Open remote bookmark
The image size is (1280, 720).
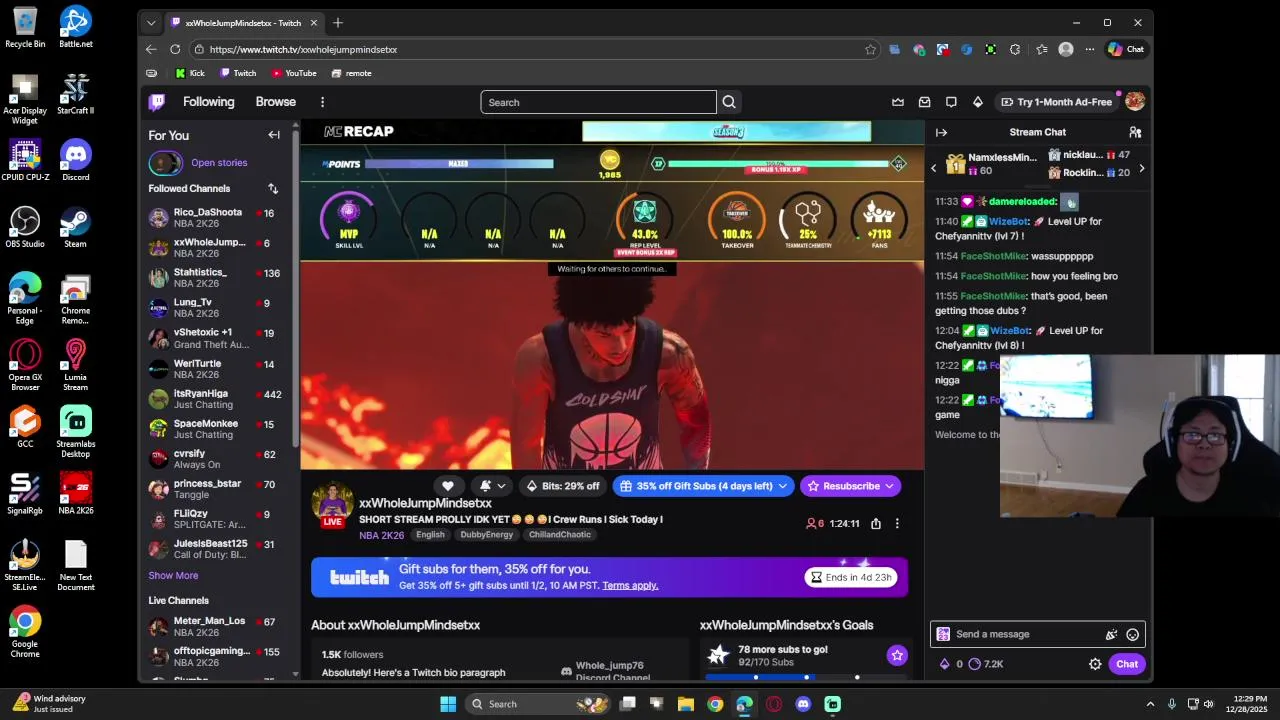pos(352,73)
